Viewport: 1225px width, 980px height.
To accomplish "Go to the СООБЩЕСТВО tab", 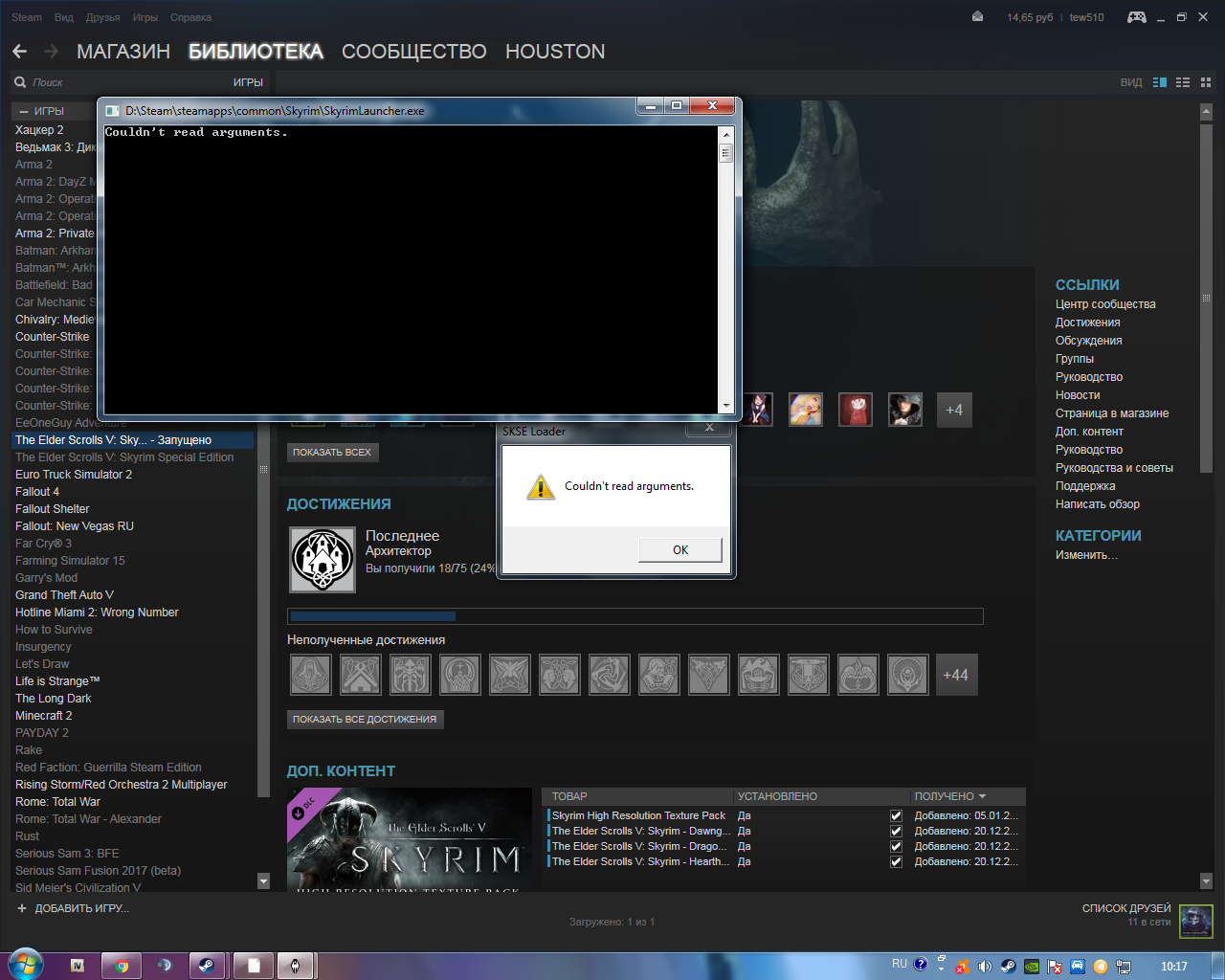I will pos(414,52).
